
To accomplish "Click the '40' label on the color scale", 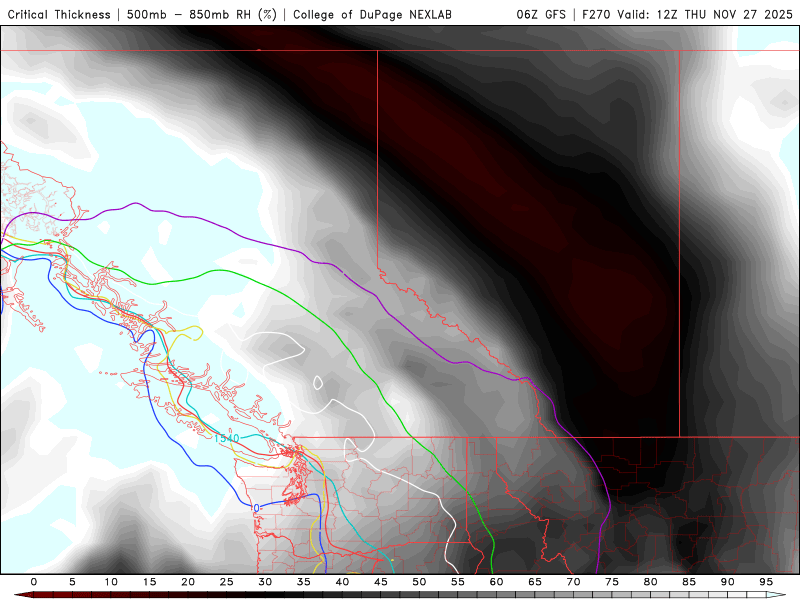I will point(342,582).
